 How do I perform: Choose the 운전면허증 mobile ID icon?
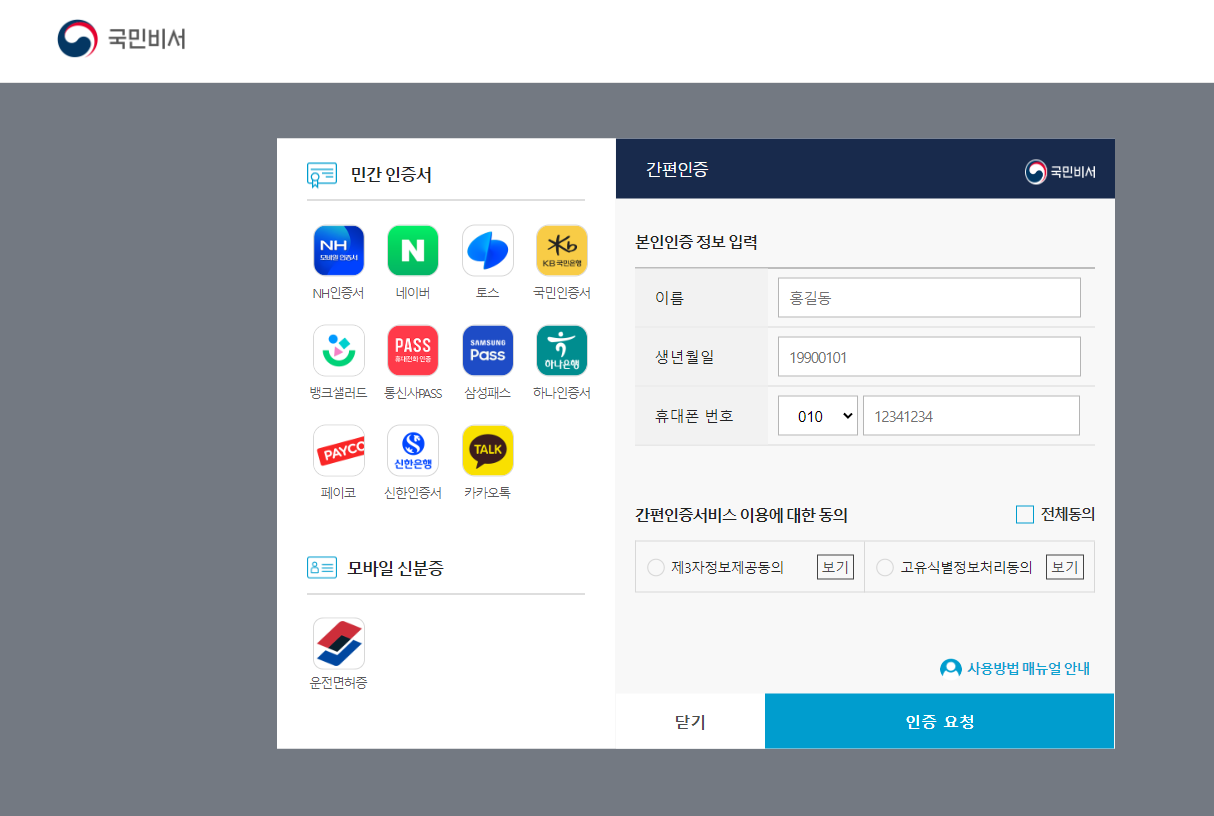click(338, 643)
